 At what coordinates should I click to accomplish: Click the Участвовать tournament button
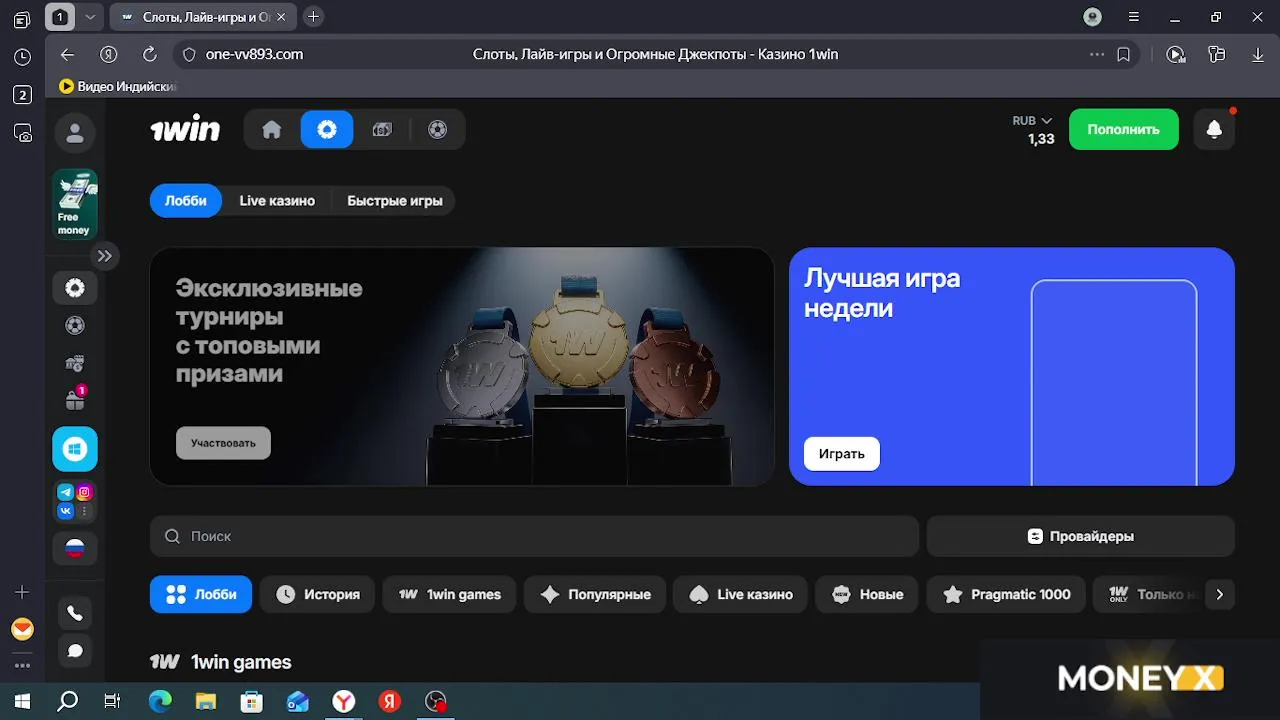coord(223,443)
